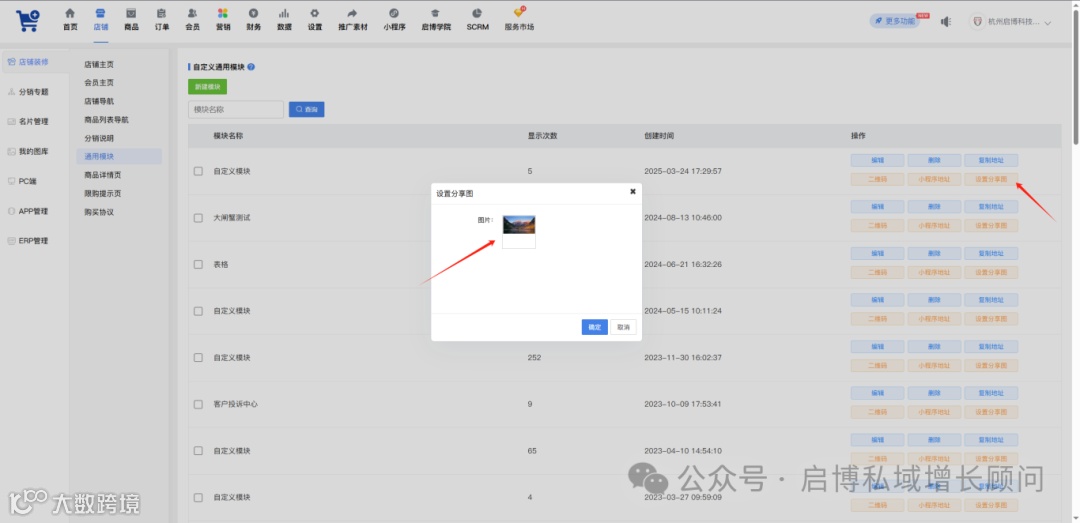Click the help icon beside 自定义通用模块
1080x523 pixels.
pos(251,67)
